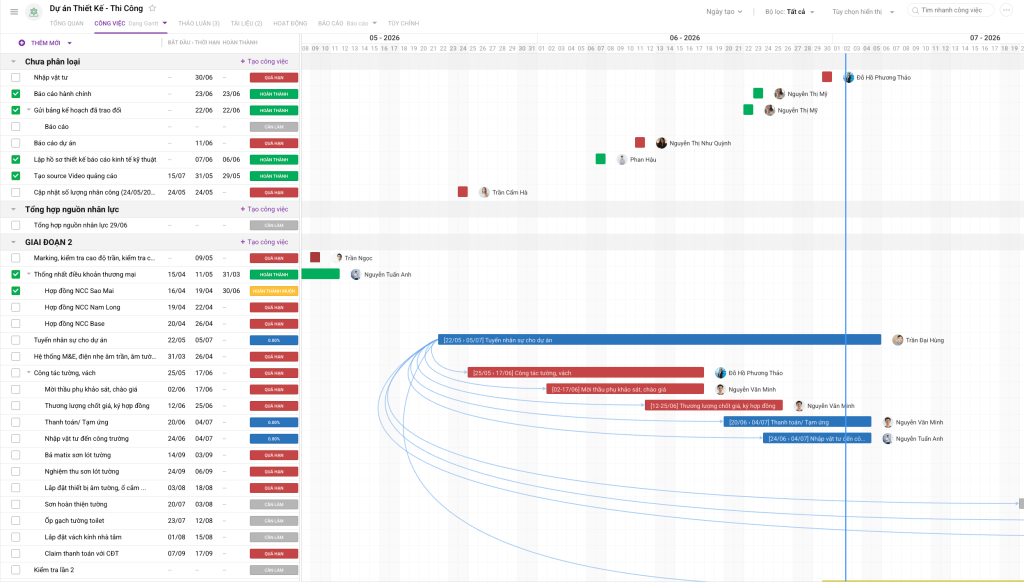Click the project logo icon
The height and width of the screenshot is (582, 1024).
click(34, 12)
